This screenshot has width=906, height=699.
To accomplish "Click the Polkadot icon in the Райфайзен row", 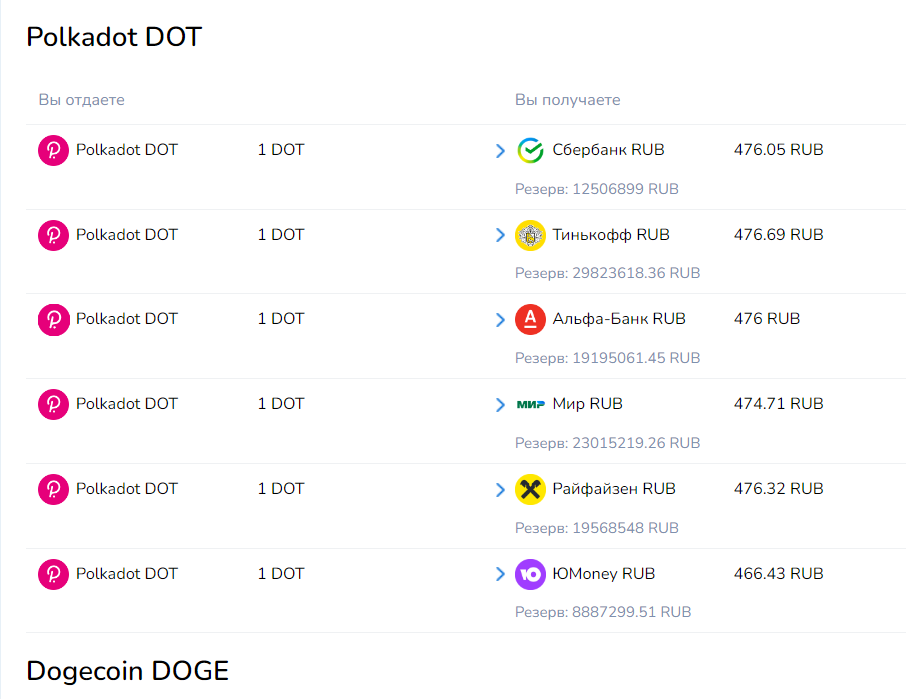I will 53,489.
